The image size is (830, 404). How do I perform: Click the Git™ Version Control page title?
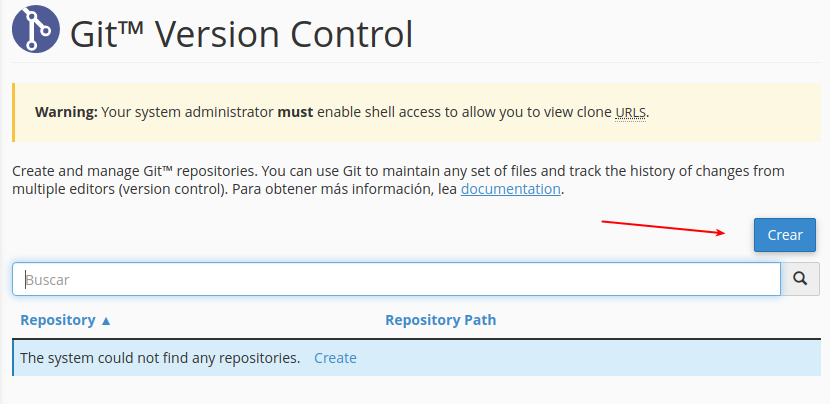point(241,35)
